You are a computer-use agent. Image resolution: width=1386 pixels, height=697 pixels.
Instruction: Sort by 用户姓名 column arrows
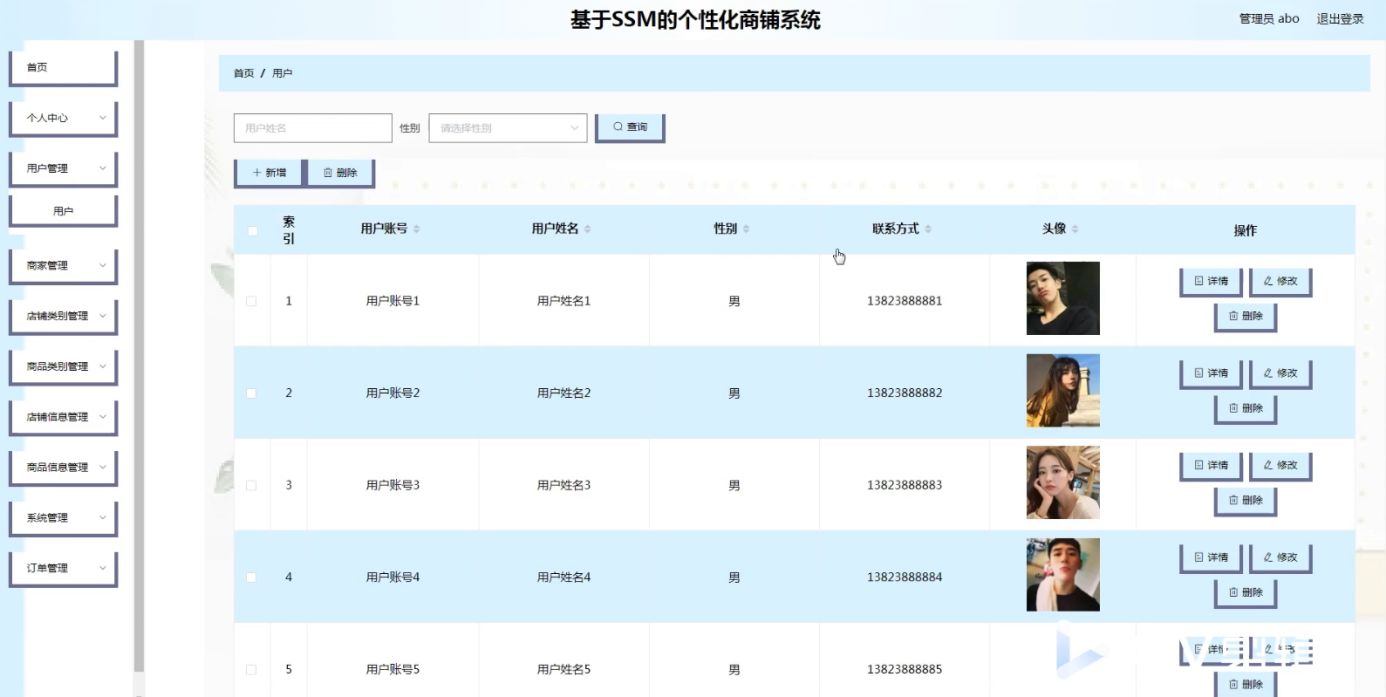click(x=588, y=229)
